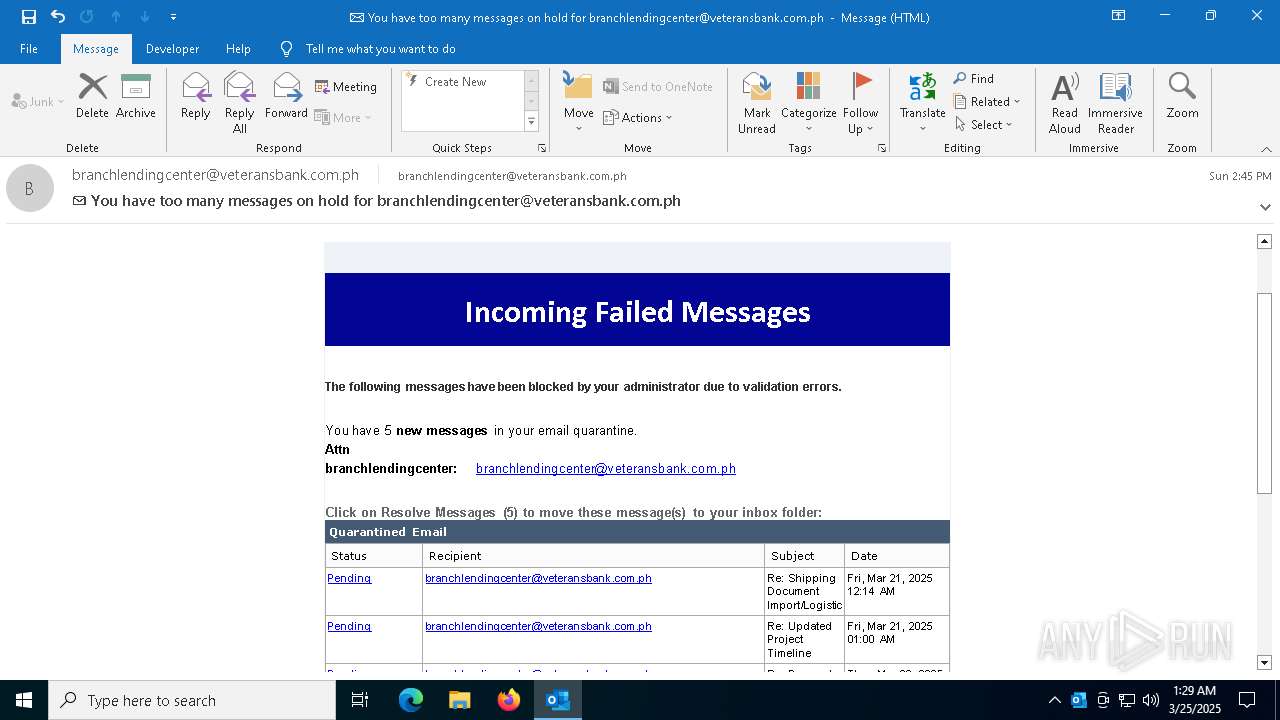Mark the message as Unread
1280x720 pixels.
point(757,103)
